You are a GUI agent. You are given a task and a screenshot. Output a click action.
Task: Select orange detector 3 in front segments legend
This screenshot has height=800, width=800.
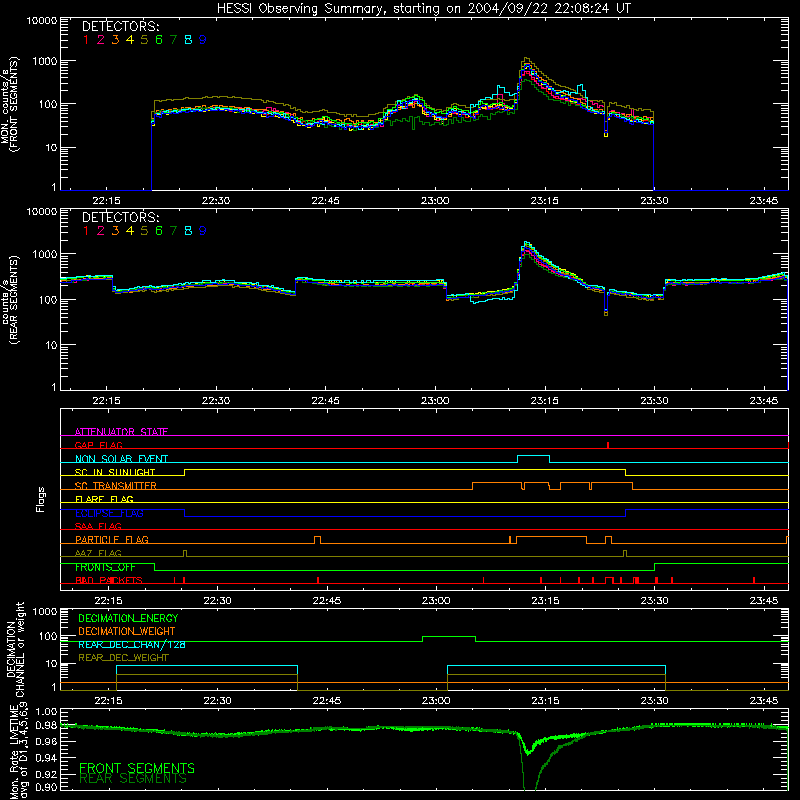pyautogui.click(x=115, y=40)
